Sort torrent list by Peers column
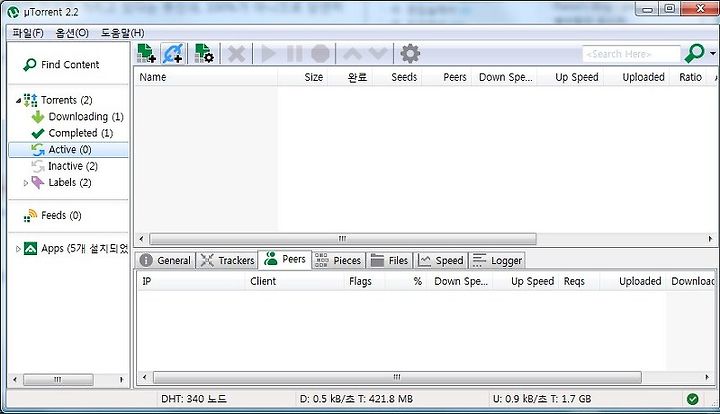 pyautogui.click(x=447, y=77)
